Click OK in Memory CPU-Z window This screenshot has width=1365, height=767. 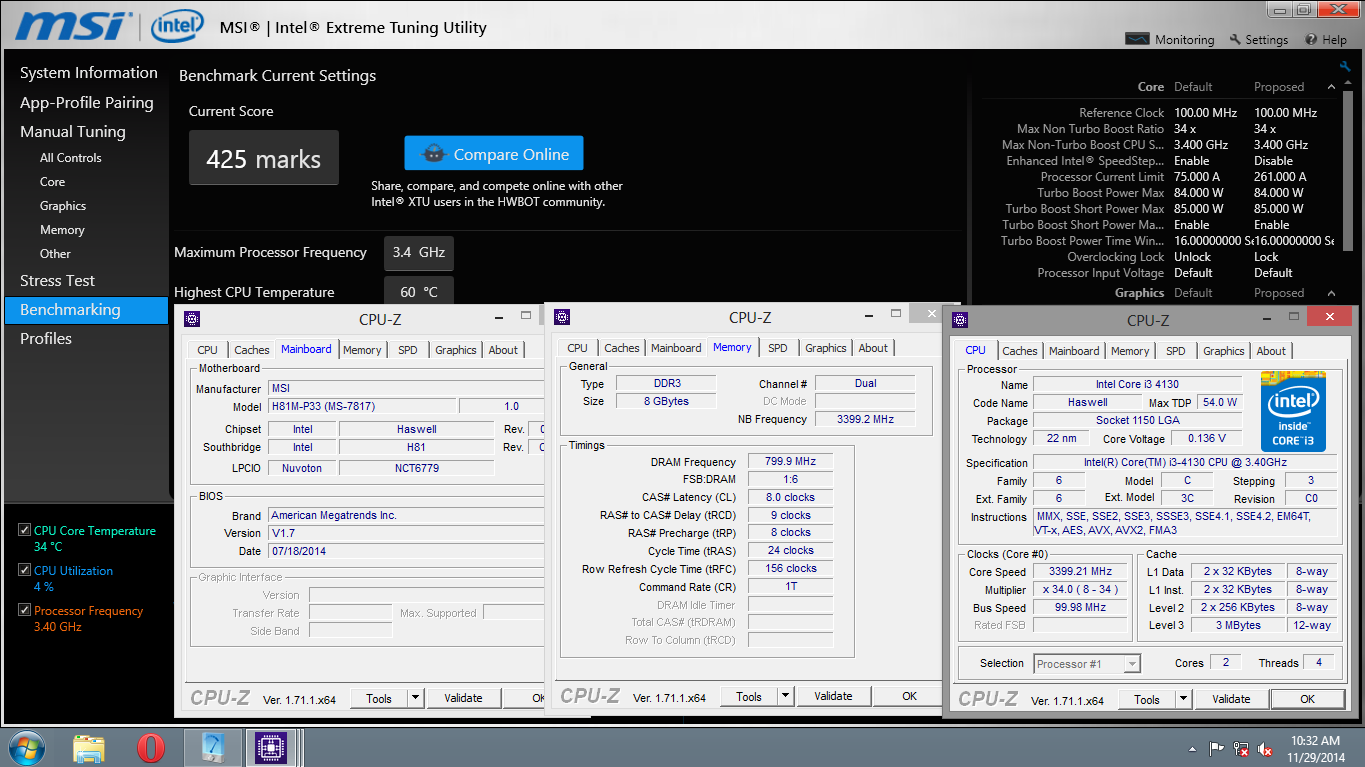[909, 696]
